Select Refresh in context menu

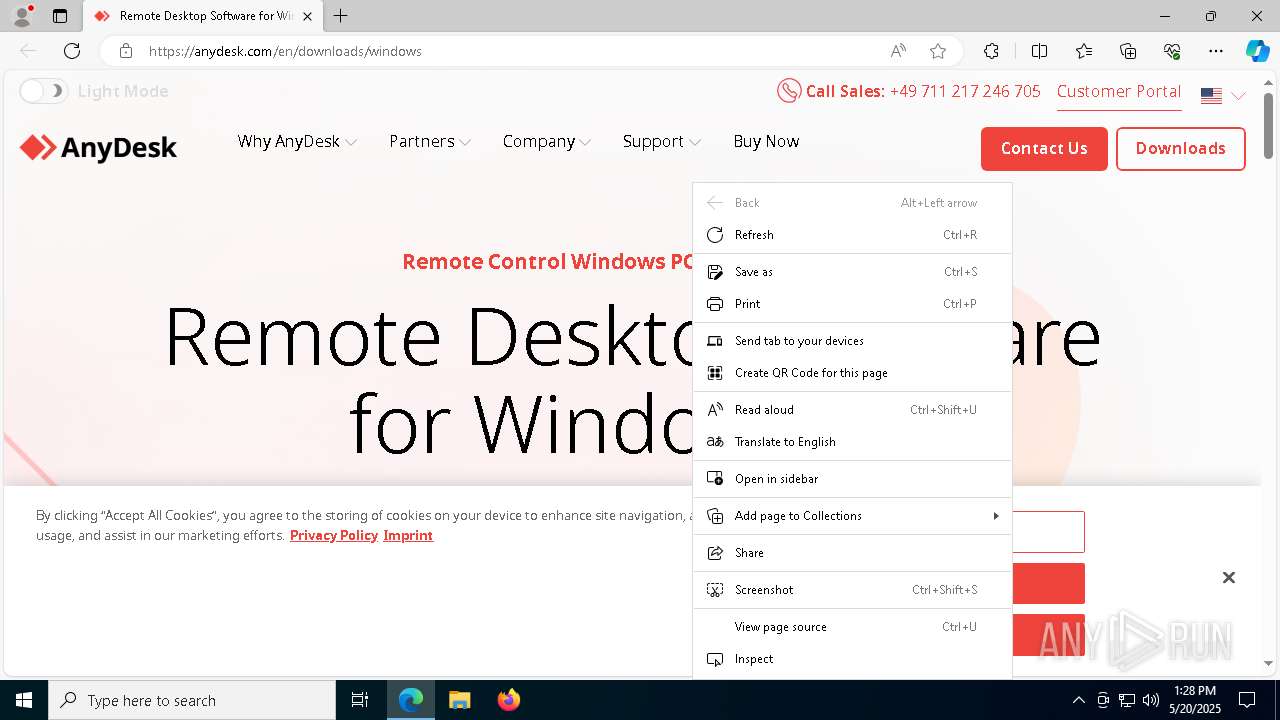click(x=852, y=235)
